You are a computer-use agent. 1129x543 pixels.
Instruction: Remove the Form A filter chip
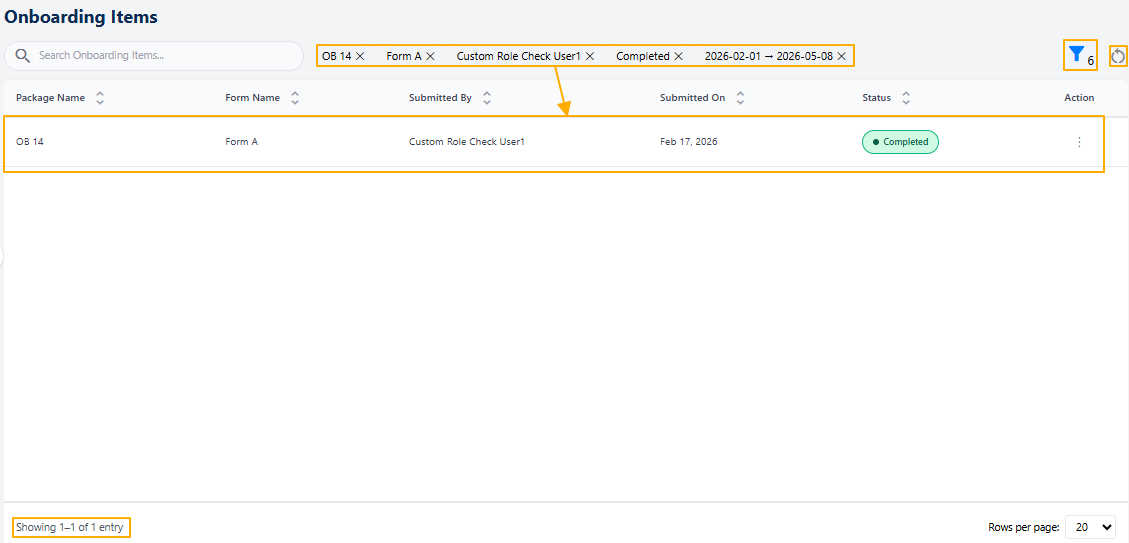[430, 55]
